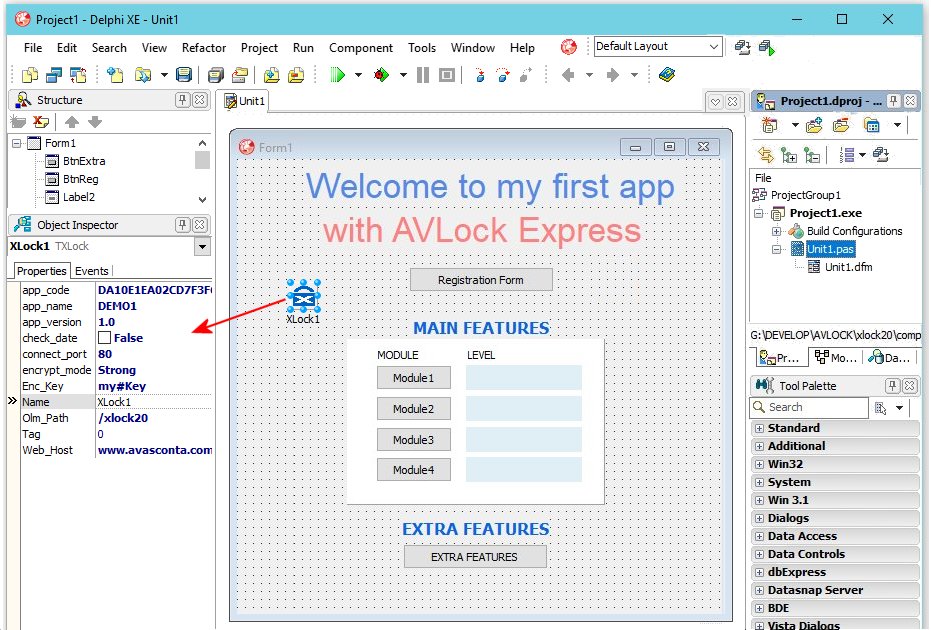Screen dimensions: 931x630
Task: Click the Program Reset (stop) toolbar icon
Action: (446, 75)
